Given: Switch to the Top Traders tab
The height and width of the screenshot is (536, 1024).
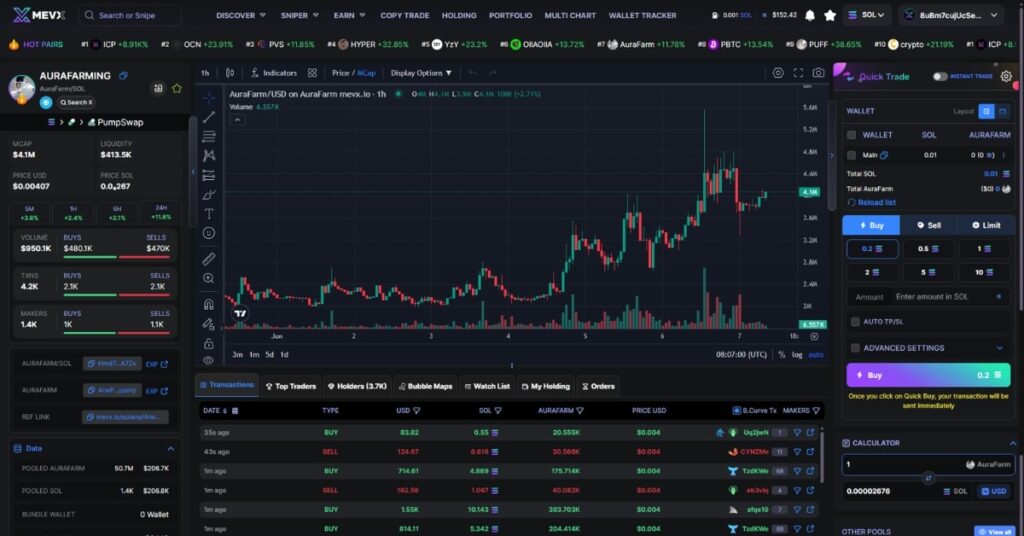Looking at the screenshot, I should click(291, 386).
